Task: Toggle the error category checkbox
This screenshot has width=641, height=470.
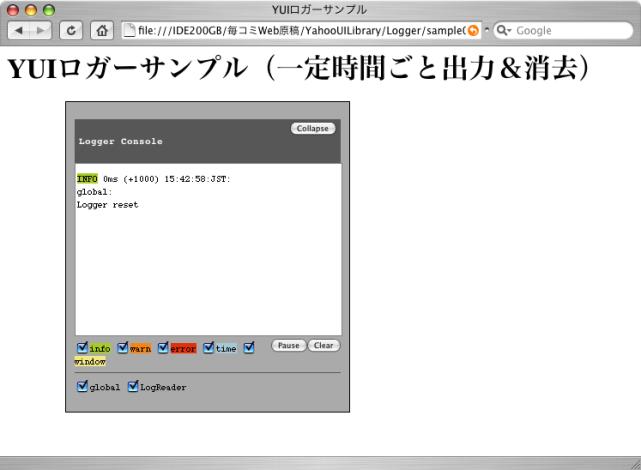Action: pyautogui.click(x=163, y=347)
